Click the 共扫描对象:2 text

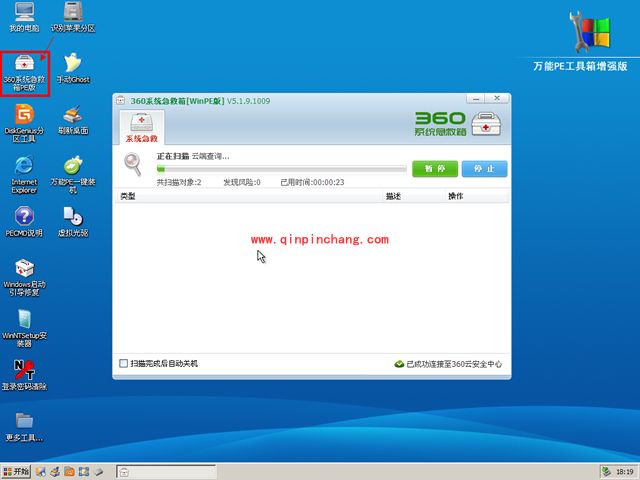point(179,182)
